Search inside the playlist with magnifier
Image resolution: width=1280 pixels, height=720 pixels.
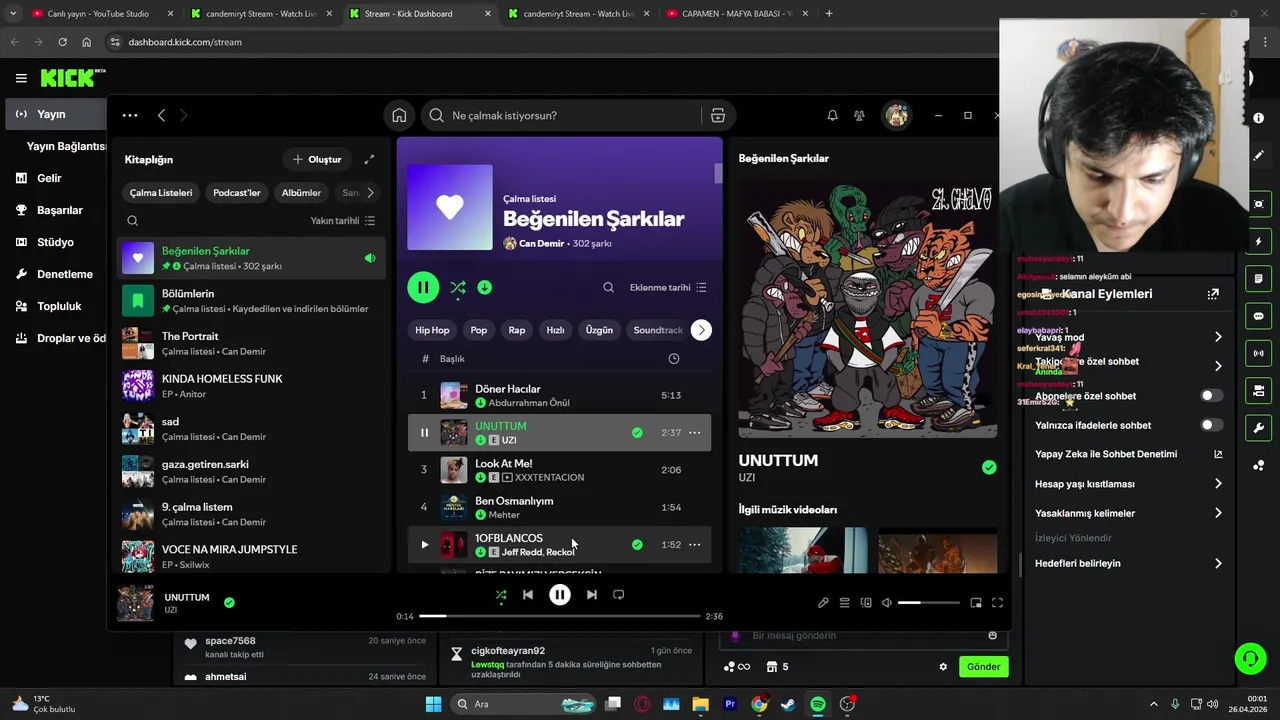tap(608, 287)
